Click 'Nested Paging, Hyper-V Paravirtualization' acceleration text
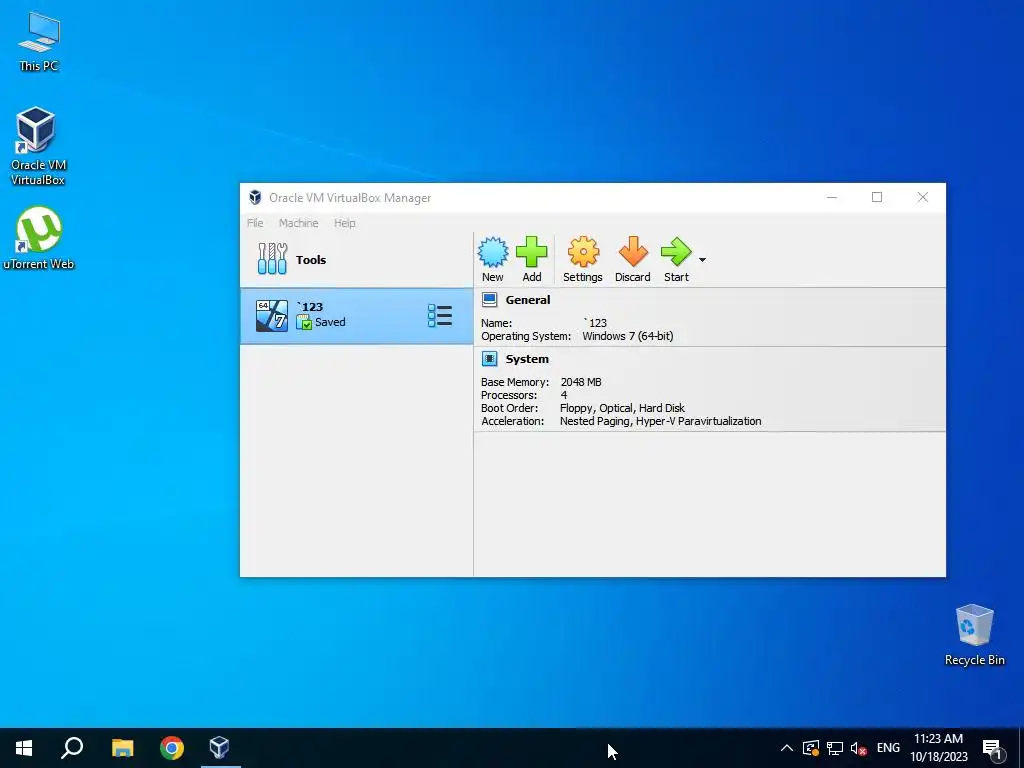The image size is (1024, 768). (x=660, y=421)
